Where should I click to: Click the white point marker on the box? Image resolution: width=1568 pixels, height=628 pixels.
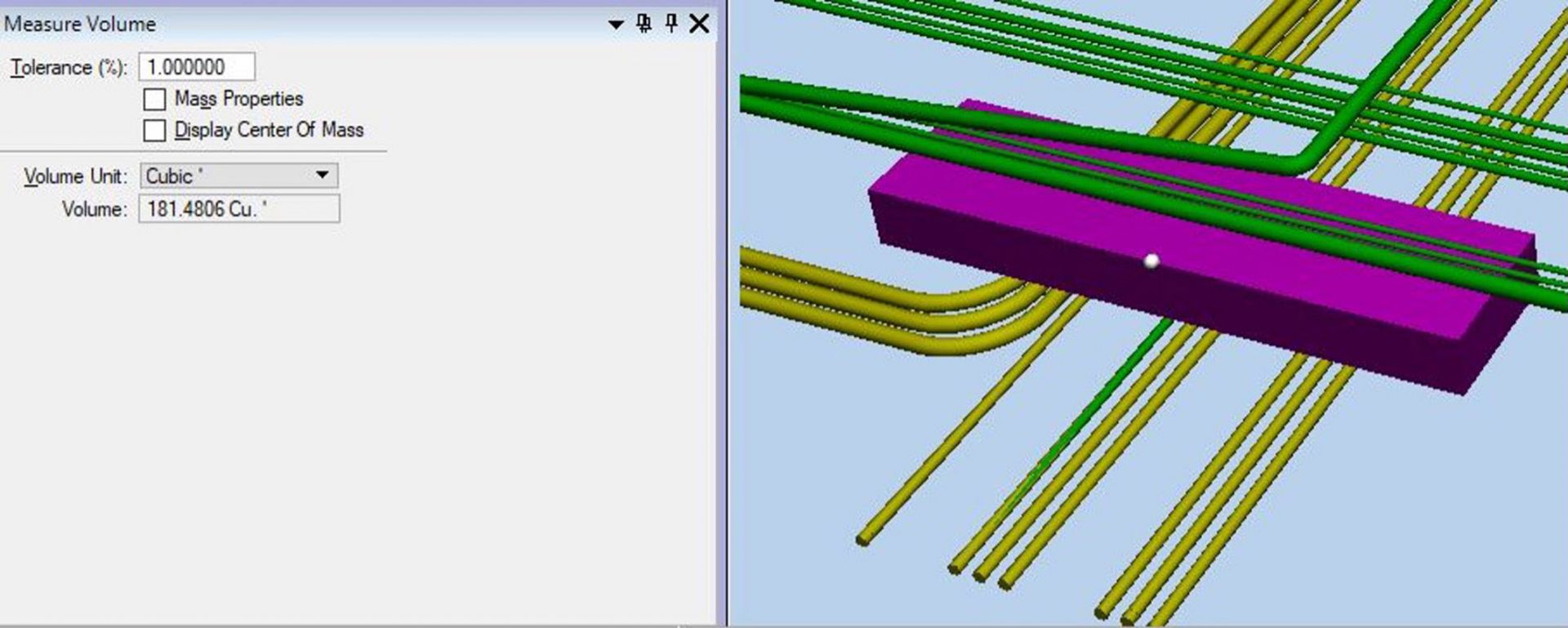click(1151, 261)
